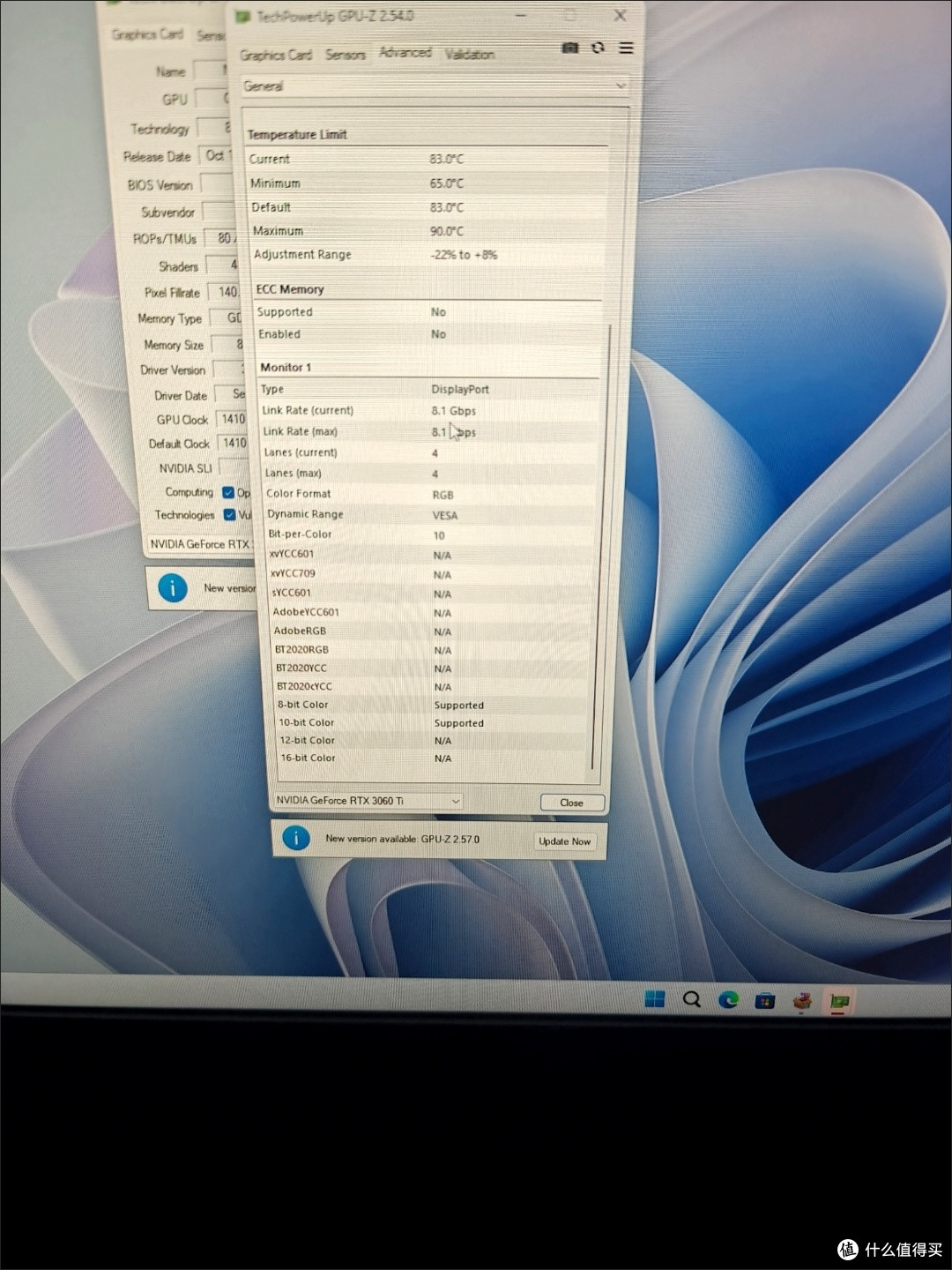
Task: Click the Dynamic Range VESA row
Action: point(431,515)
